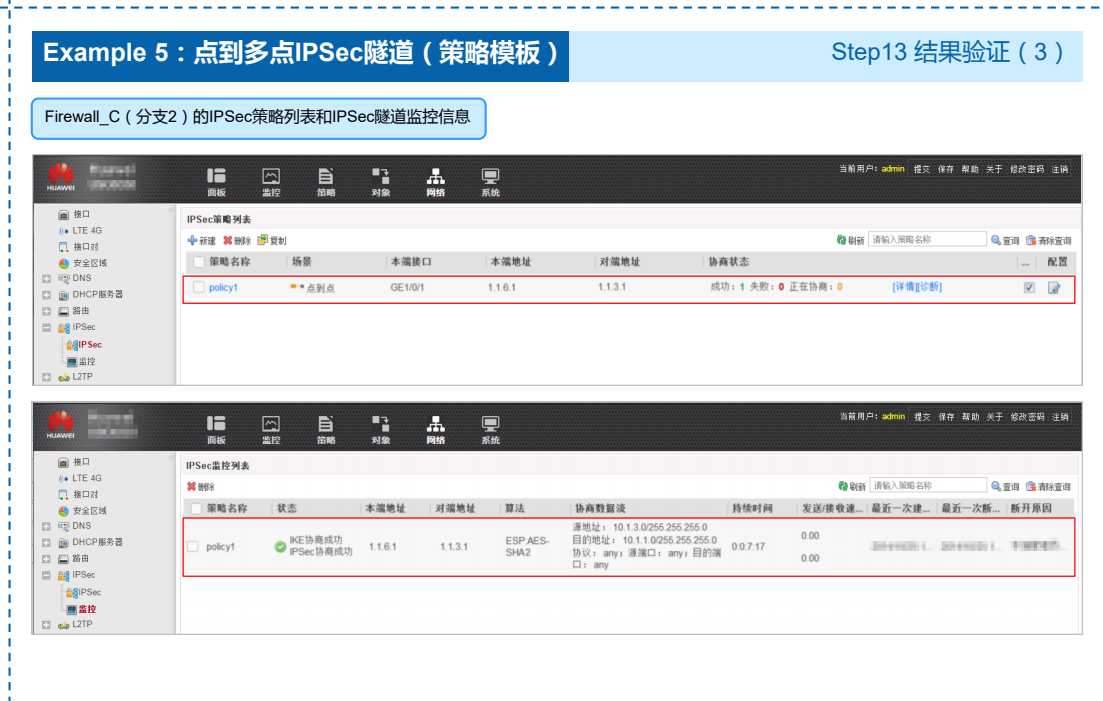Image resolution: width=1103 pixels, height=701 pixels.
Task: Click 新建 in IPSec策略列表 toolbar
Action: tap(202, 240)
